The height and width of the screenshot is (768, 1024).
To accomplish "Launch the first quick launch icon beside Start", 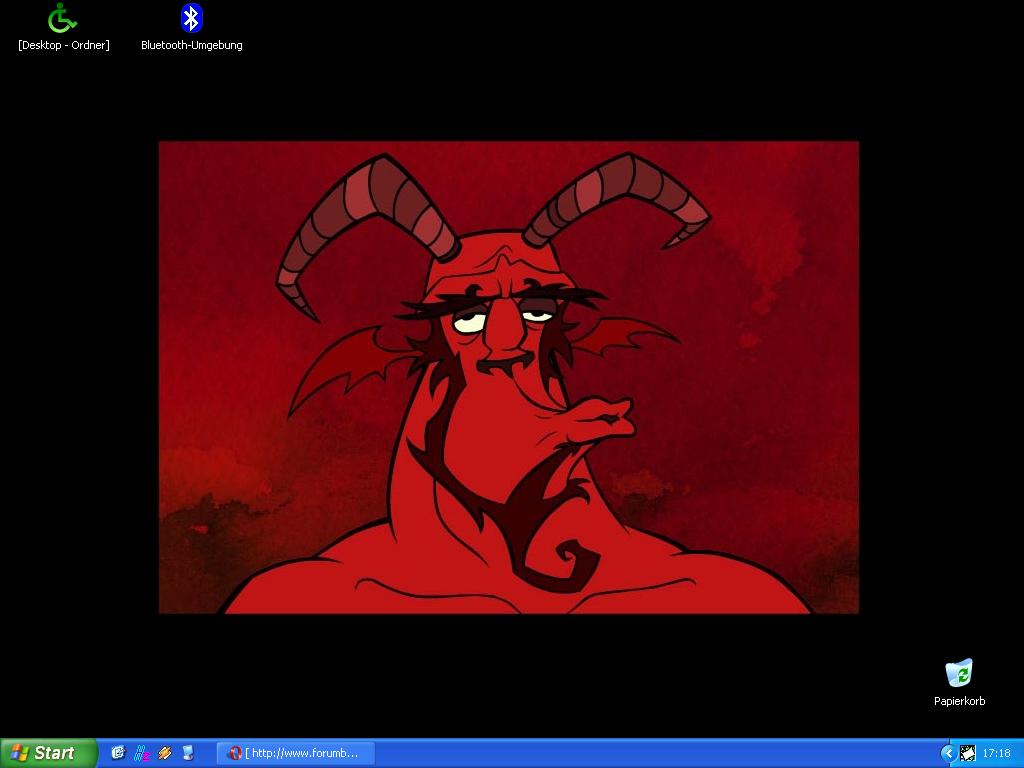I will (x=118, y=753).
